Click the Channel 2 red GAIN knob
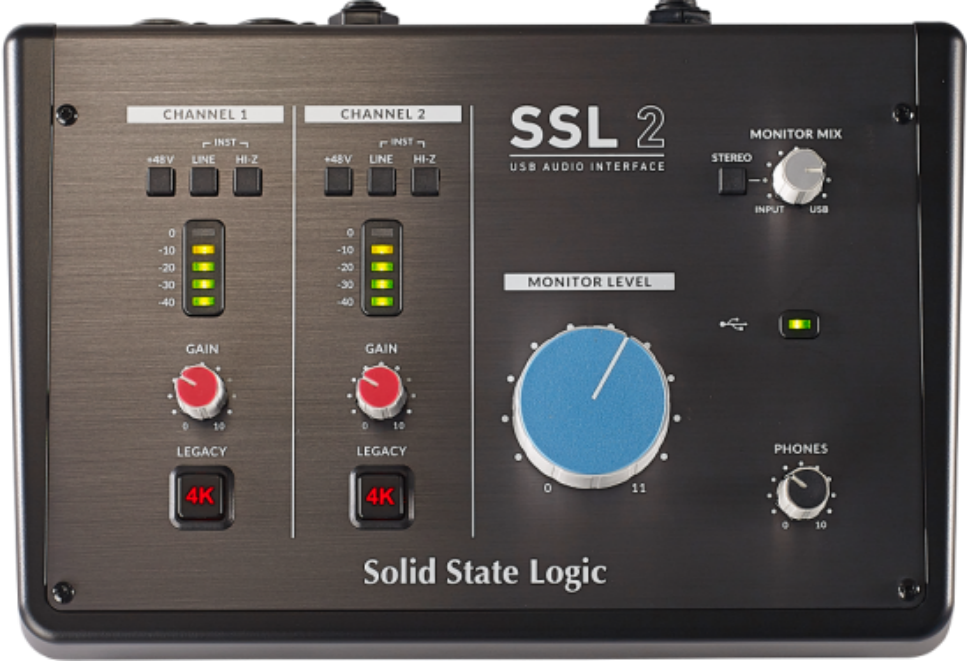Image resolution: width=968 pixels, height=662 pixels. pos(379,392)
